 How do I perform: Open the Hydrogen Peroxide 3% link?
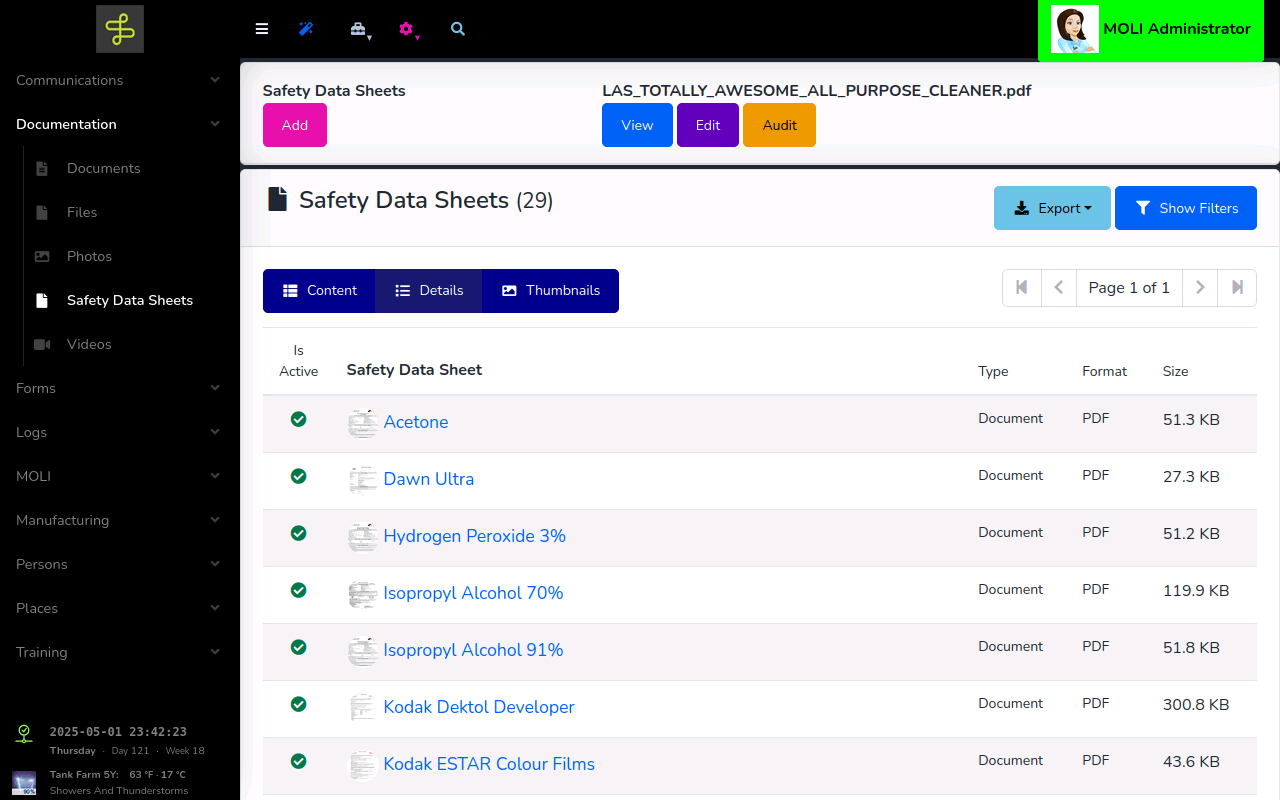[474, 536]
